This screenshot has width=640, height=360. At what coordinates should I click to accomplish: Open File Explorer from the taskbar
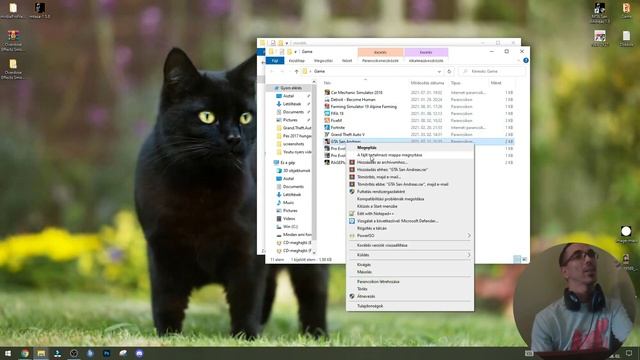pyautogui.click(x=41, y=353)
